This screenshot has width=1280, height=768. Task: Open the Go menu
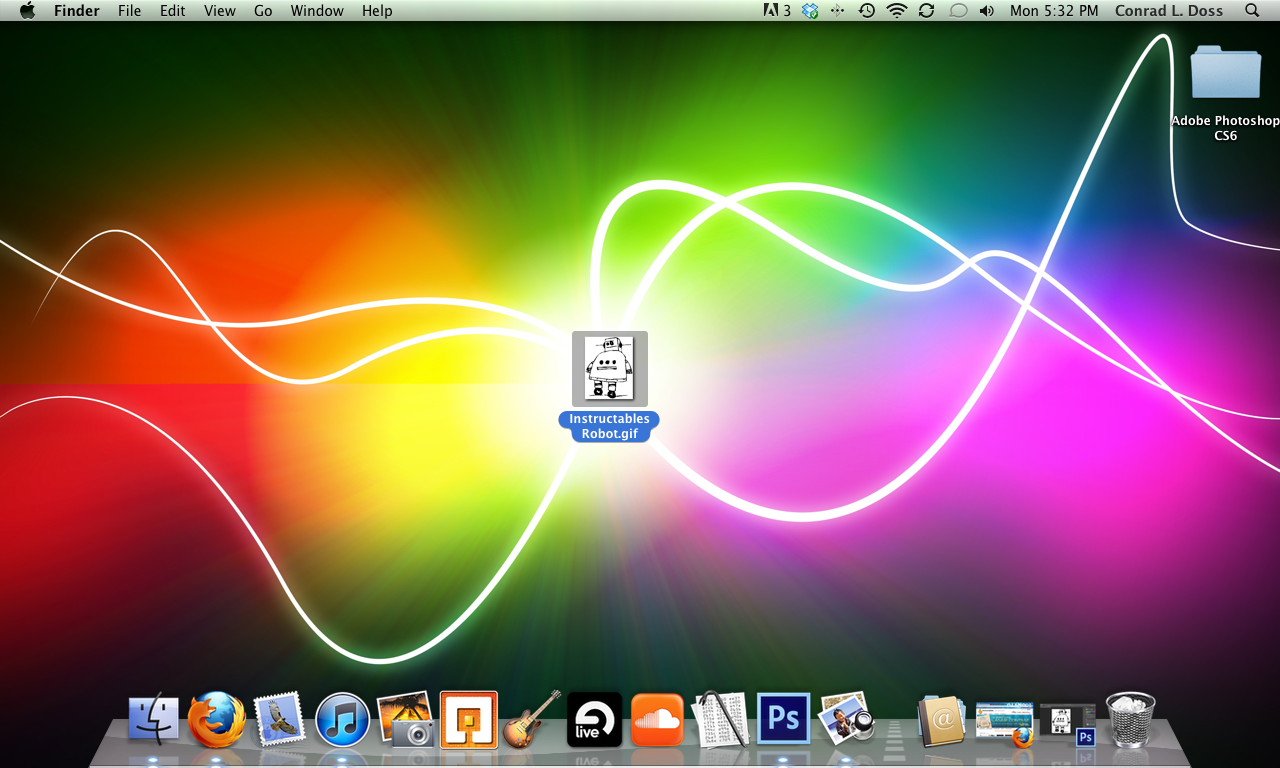tap(263, 11)
